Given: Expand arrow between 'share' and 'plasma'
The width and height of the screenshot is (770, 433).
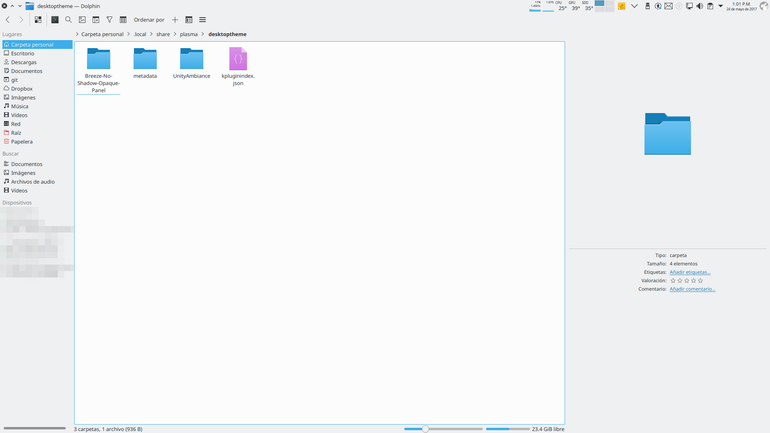Looking at the screenshot, I should coord(175,34).
